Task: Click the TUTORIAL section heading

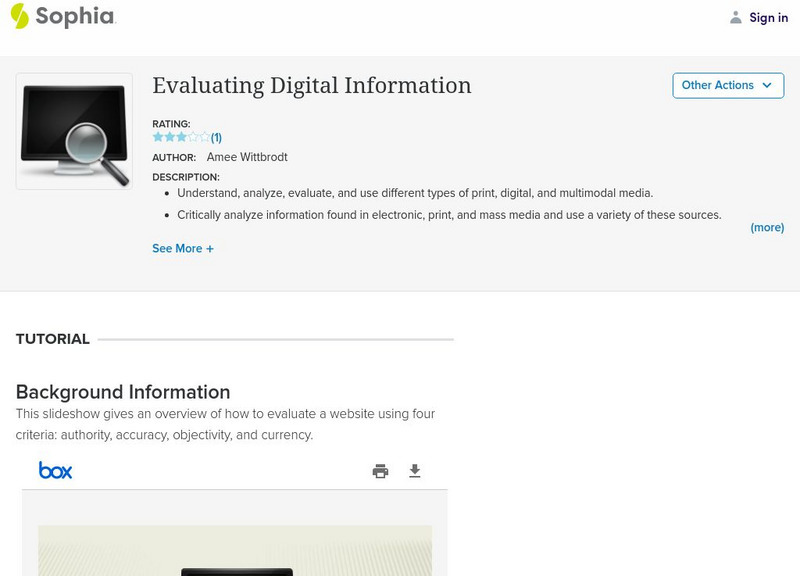Action: click(x=53, y=339)
